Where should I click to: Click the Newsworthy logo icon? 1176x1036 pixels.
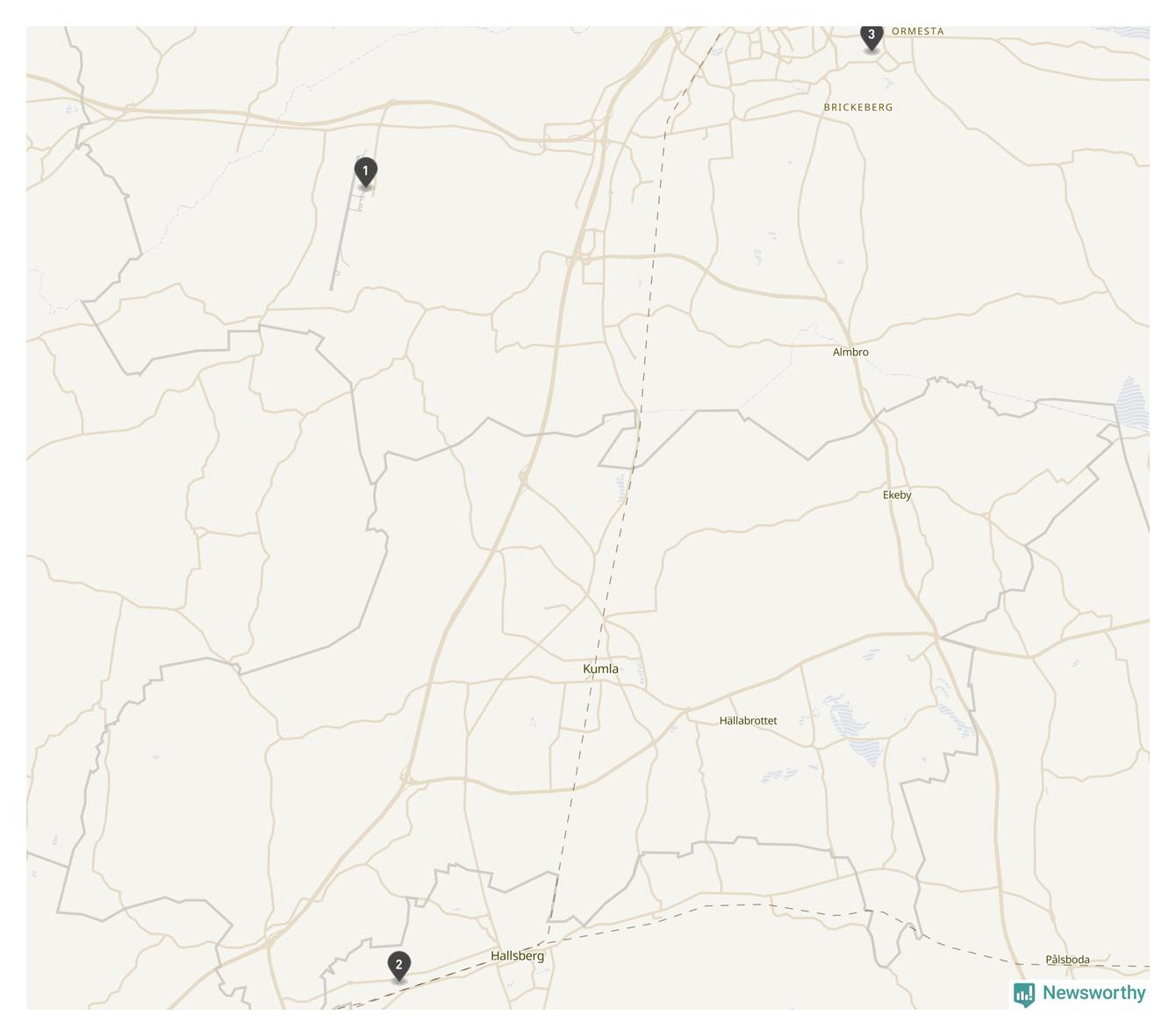1024,994
